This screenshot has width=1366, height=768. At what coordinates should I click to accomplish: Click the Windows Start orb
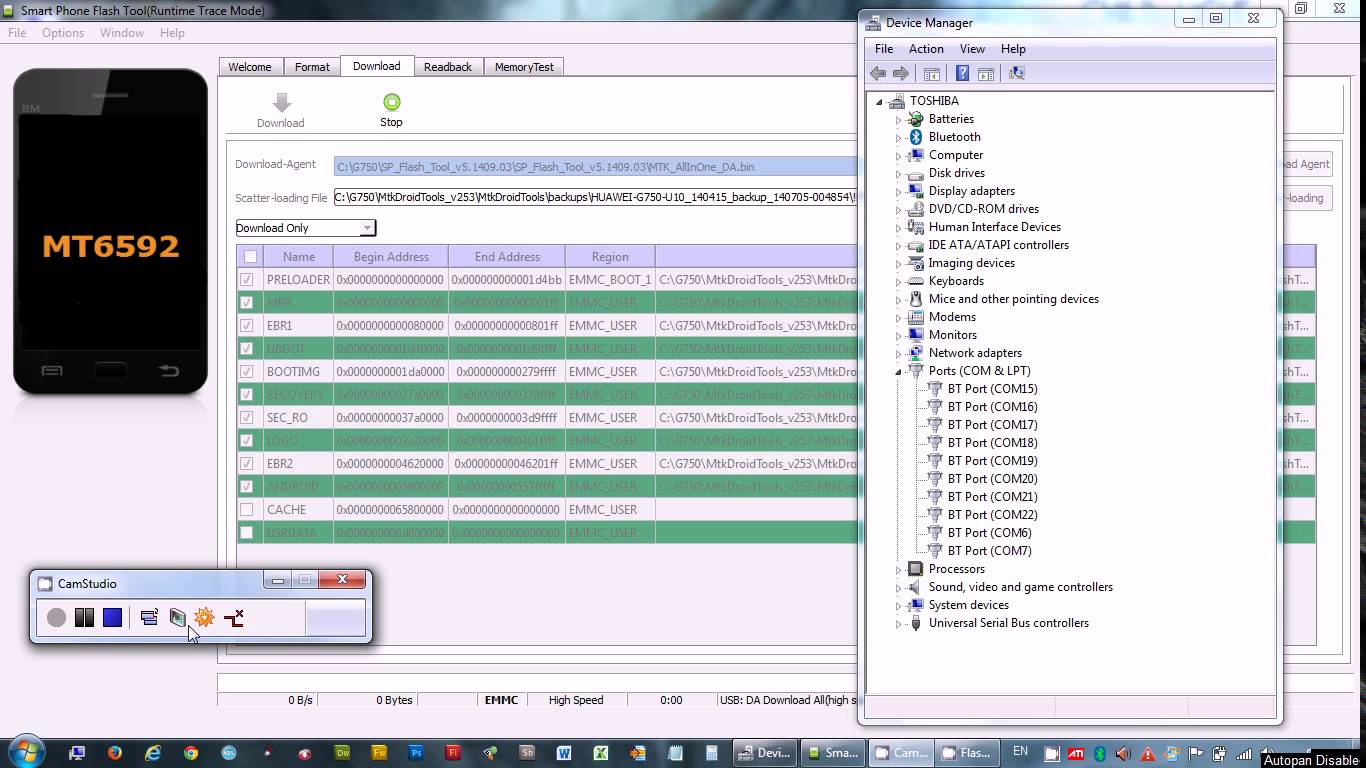click(25, 751)
